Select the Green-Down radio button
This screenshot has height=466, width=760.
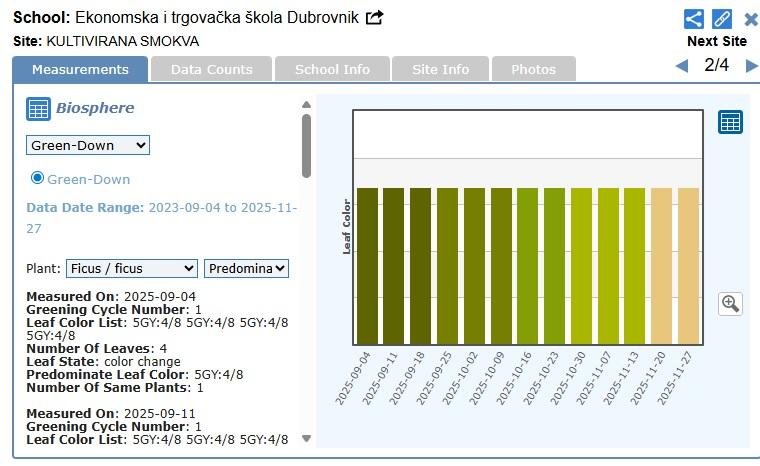tap(38, 178)
